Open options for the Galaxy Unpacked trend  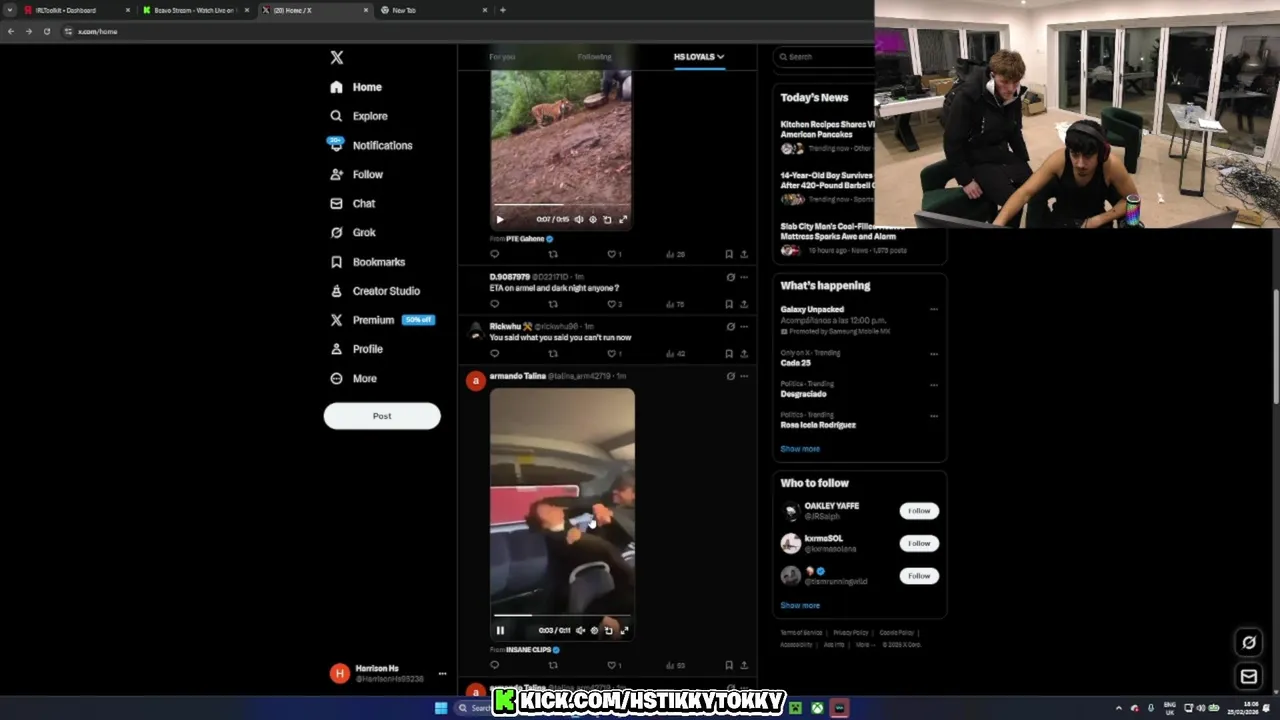click(x=933, y=310)
